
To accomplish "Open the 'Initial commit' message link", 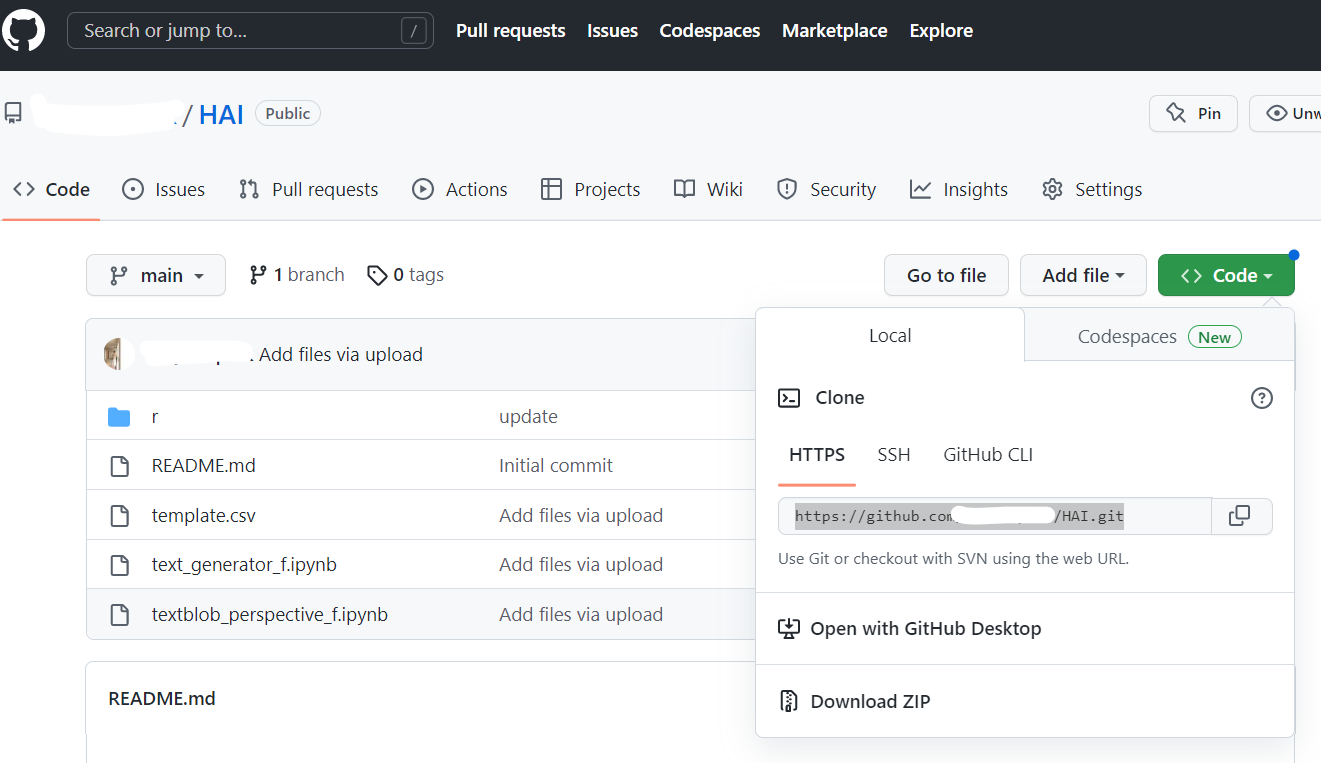I will coord(556,466).
